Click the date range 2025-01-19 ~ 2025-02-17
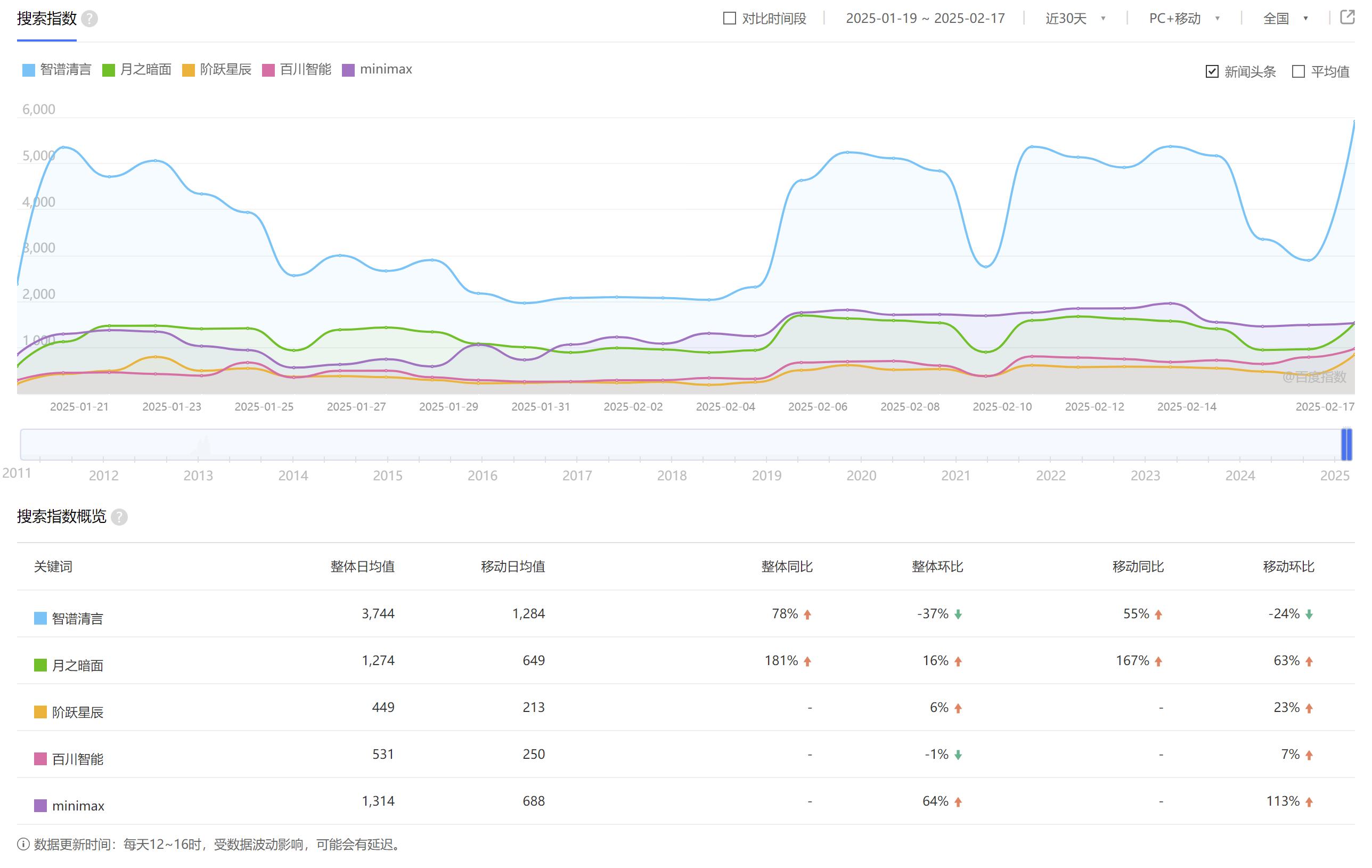The width and height of the screenshot is (1372, 868). (925, 18)
